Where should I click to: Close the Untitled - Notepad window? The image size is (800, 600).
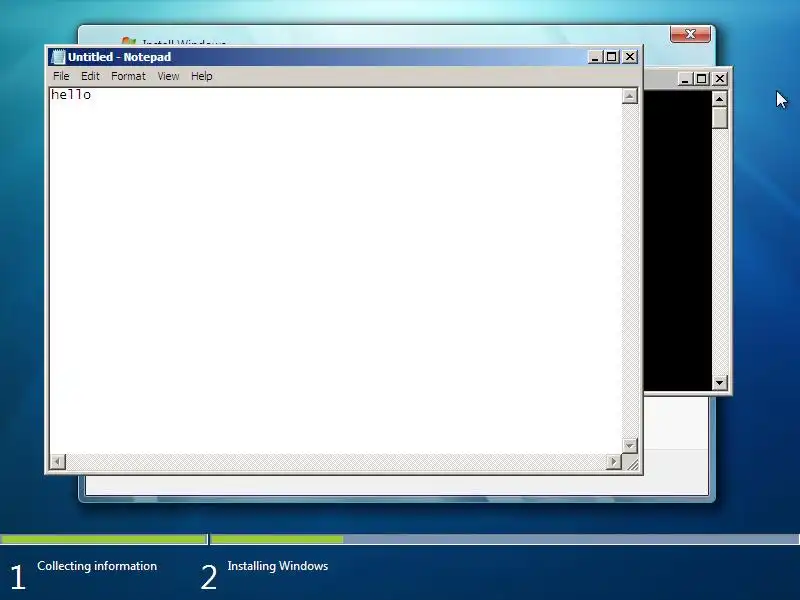click(x=631, y=57)
